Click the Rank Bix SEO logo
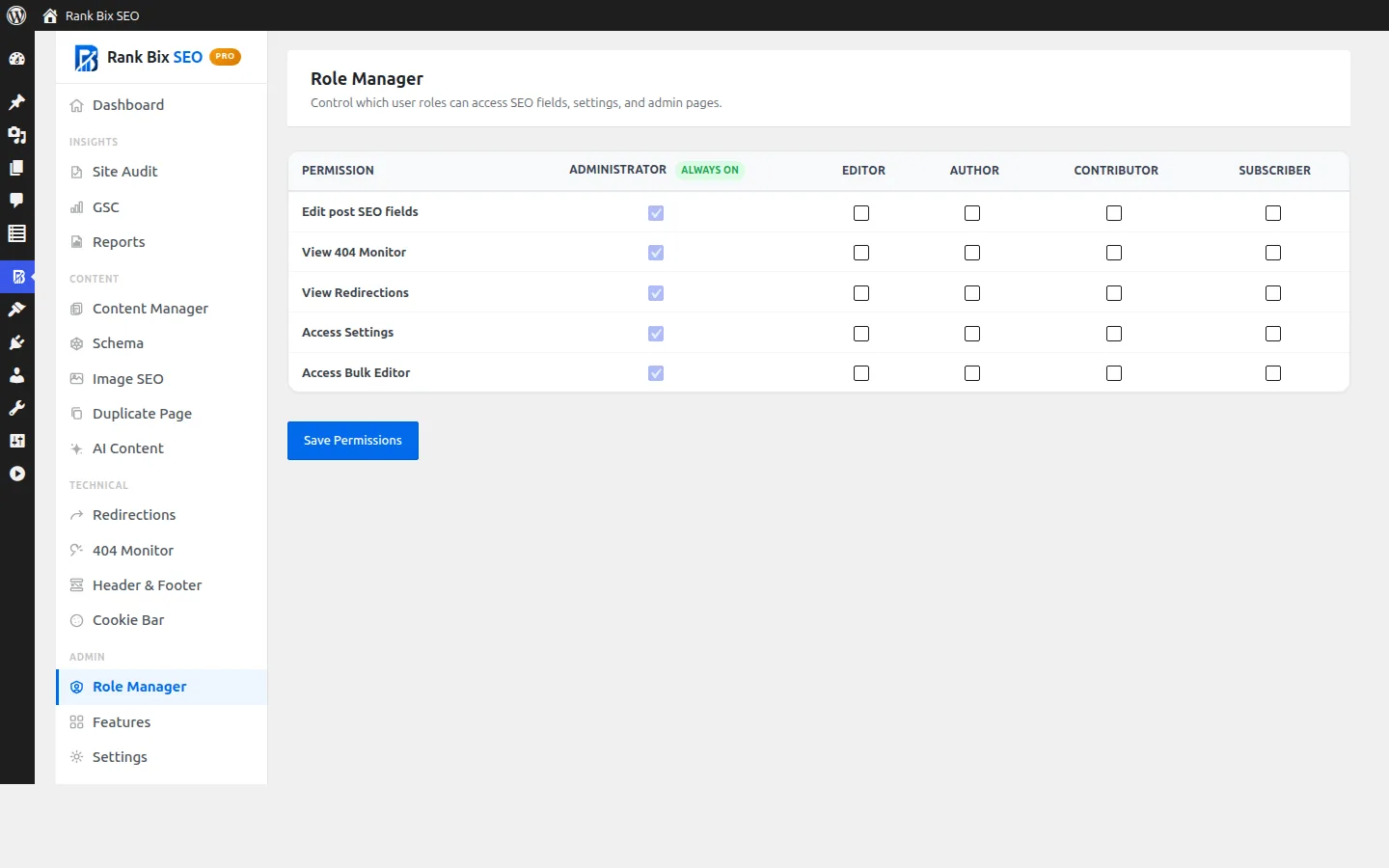This screenshot has width=1389, height=868. [x=87, y=58]
